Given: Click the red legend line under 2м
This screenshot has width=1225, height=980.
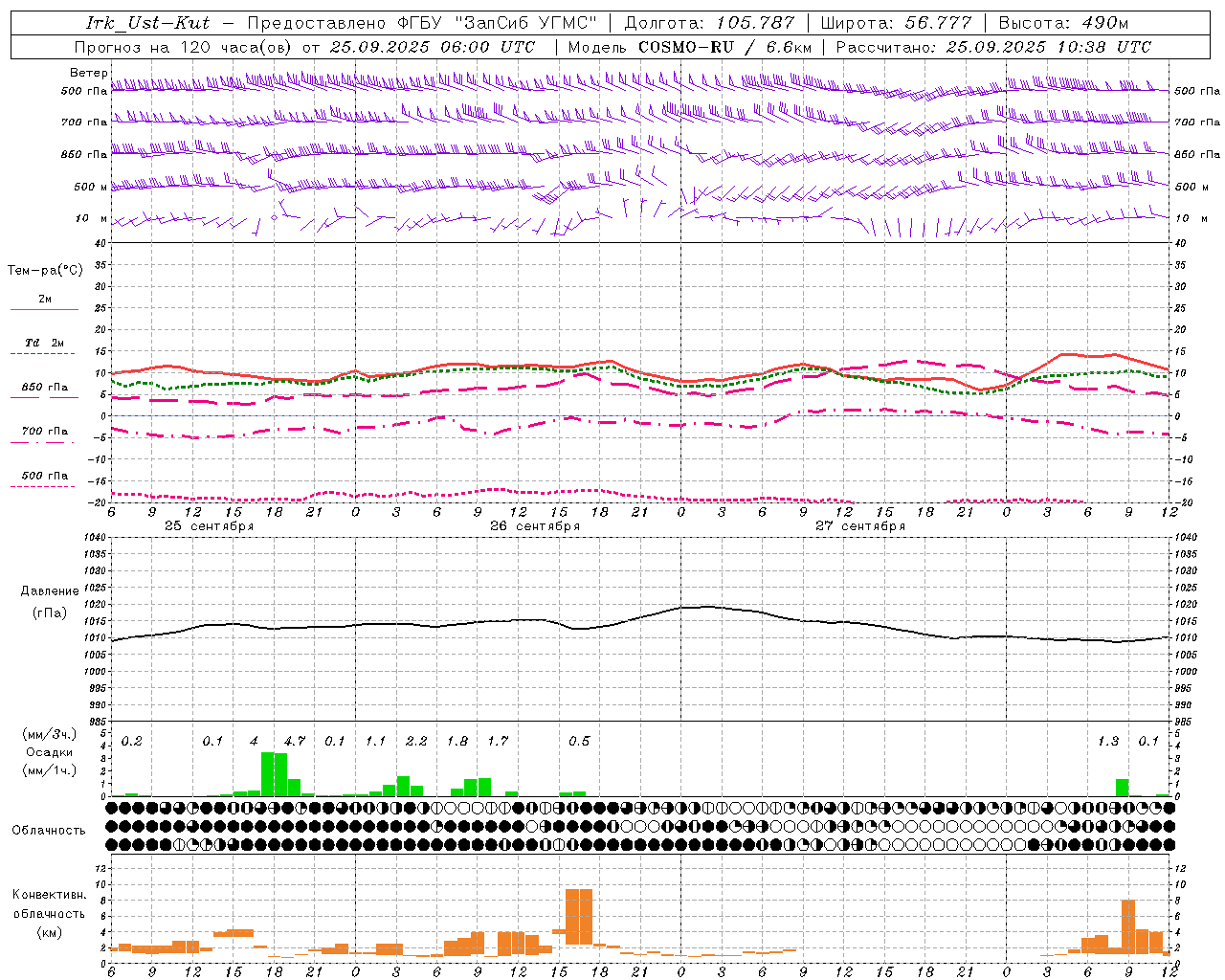Looking at the screenshot, I should [x=44, y=309].
